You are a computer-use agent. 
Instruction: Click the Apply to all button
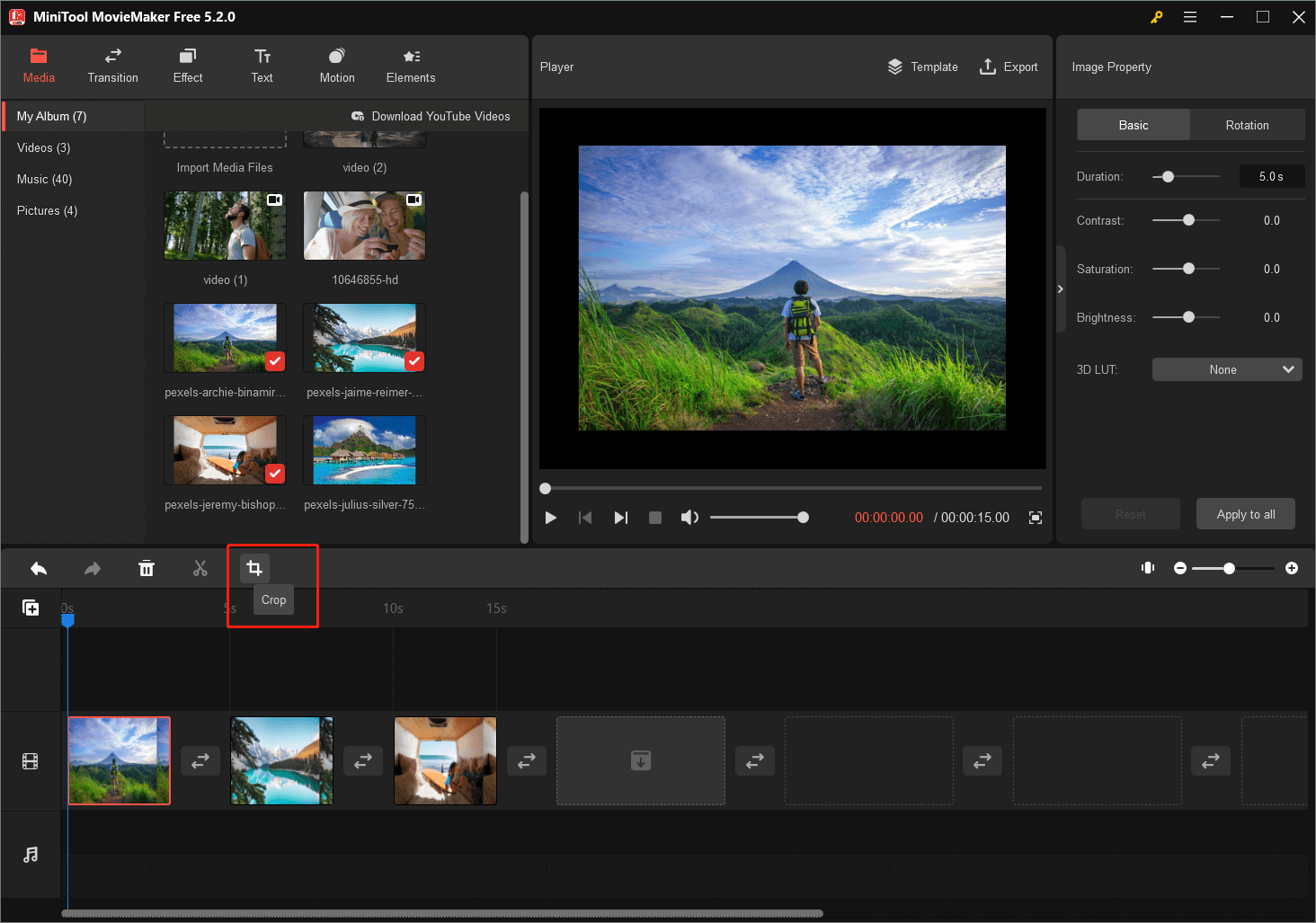point(1245,513)
